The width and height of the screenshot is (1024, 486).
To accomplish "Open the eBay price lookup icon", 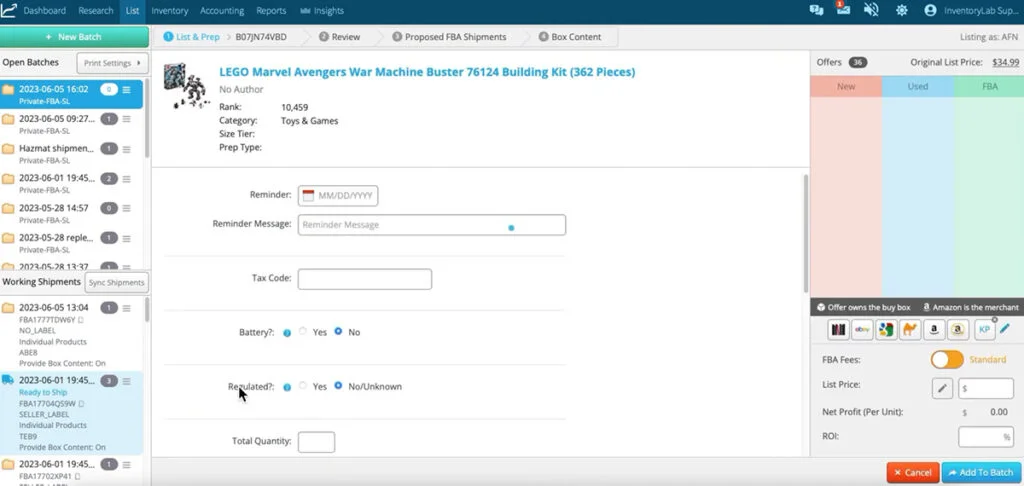I will [862, 329].
